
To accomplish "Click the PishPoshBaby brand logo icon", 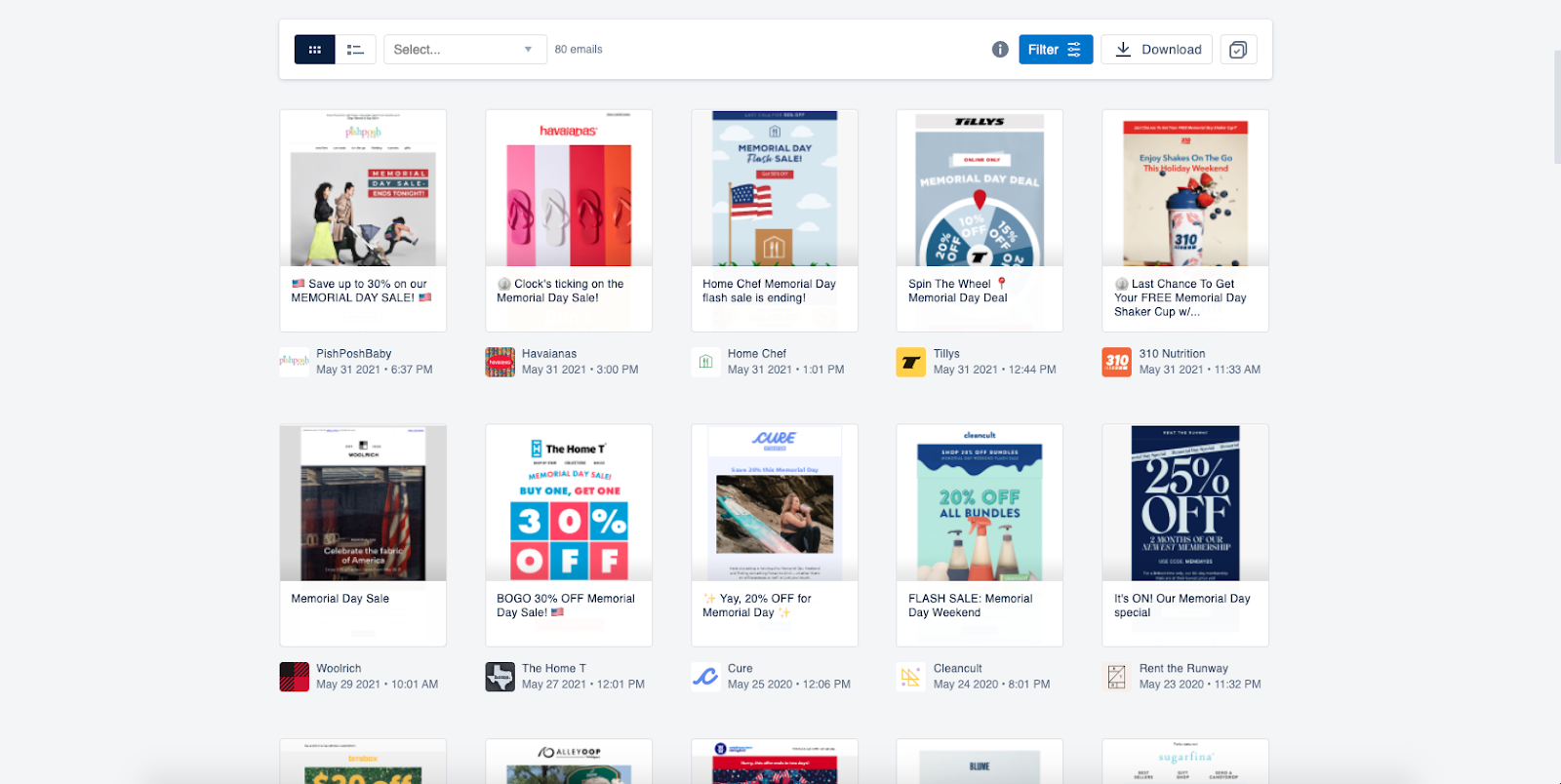I will (295, 362).
